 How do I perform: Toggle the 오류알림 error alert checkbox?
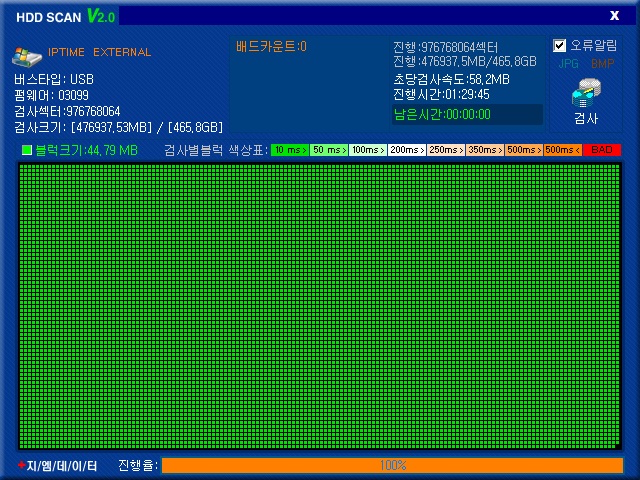coord(560,45)
